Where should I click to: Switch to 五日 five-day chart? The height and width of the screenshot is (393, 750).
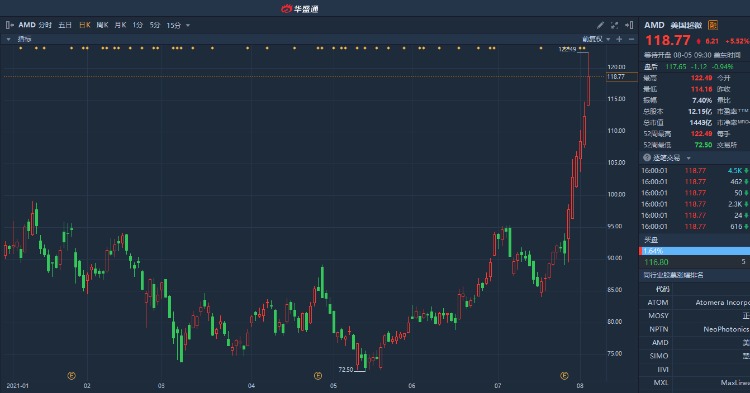point(65,25)
